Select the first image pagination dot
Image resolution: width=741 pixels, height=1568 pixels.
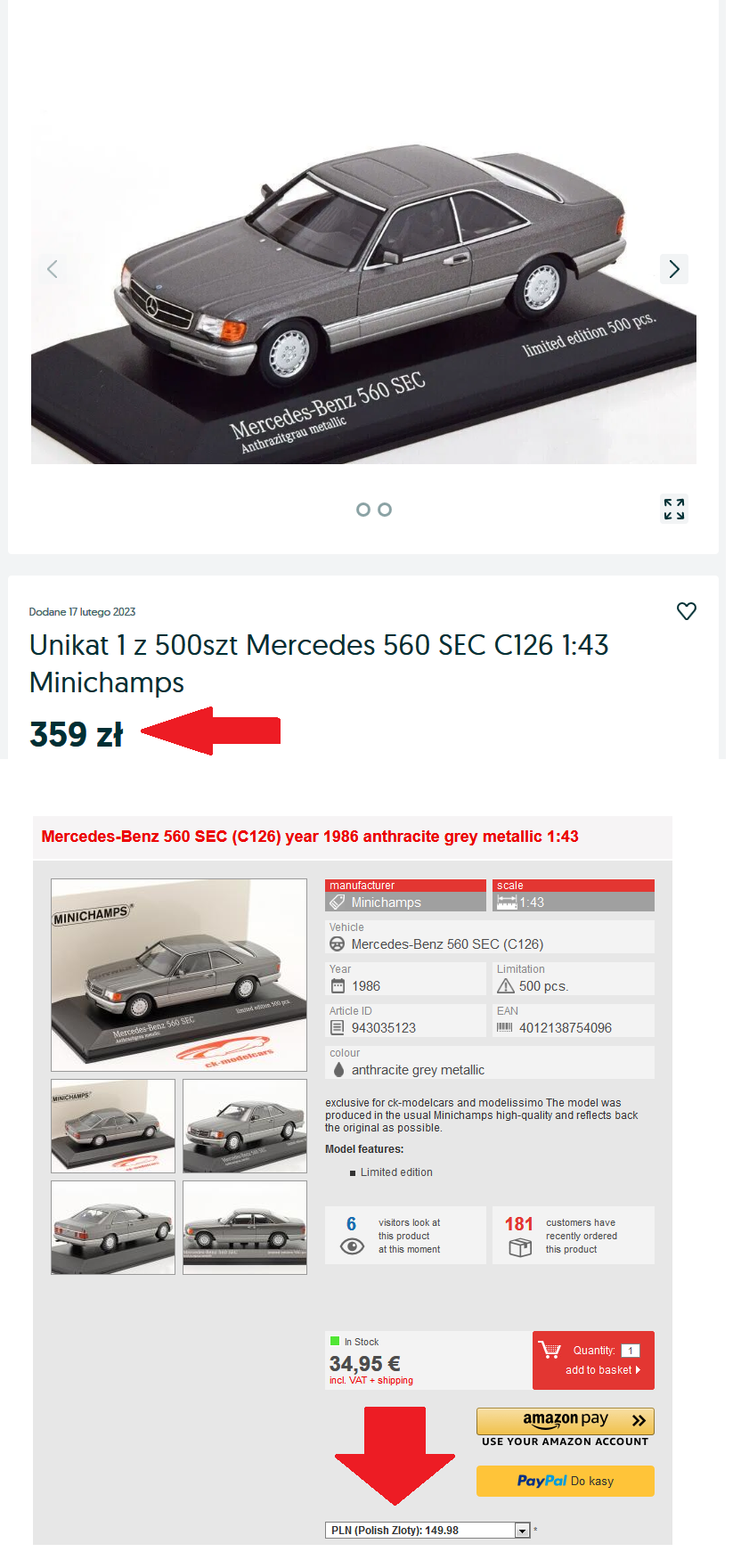(x=362, y=510)
